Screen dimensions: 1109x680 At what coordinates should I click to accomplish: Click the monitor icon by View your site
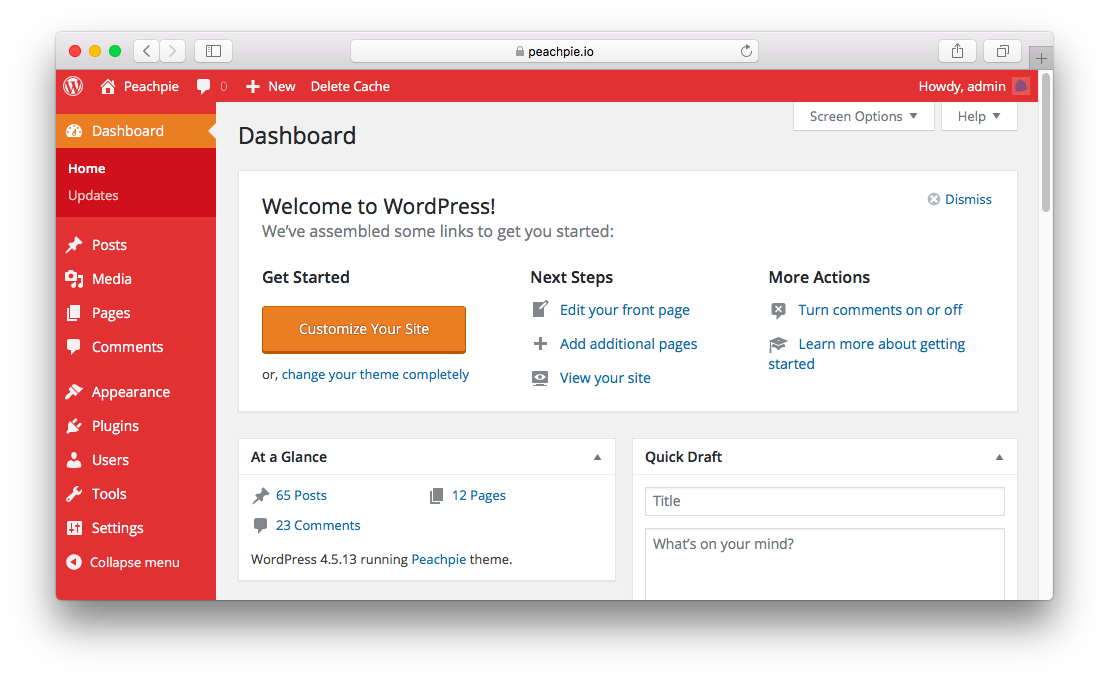click(540, 378)
